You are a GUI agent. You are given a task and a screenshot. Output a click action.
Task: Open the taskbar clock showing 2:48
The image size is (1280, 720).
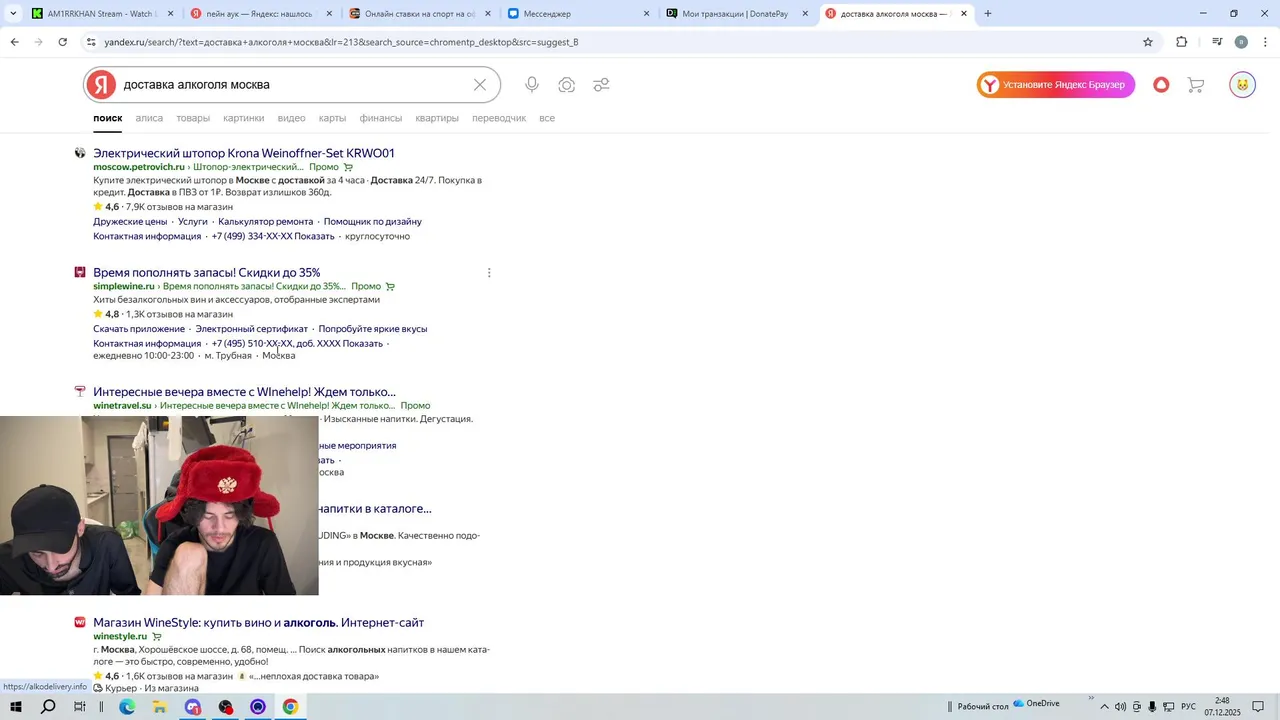(1222, 707)
